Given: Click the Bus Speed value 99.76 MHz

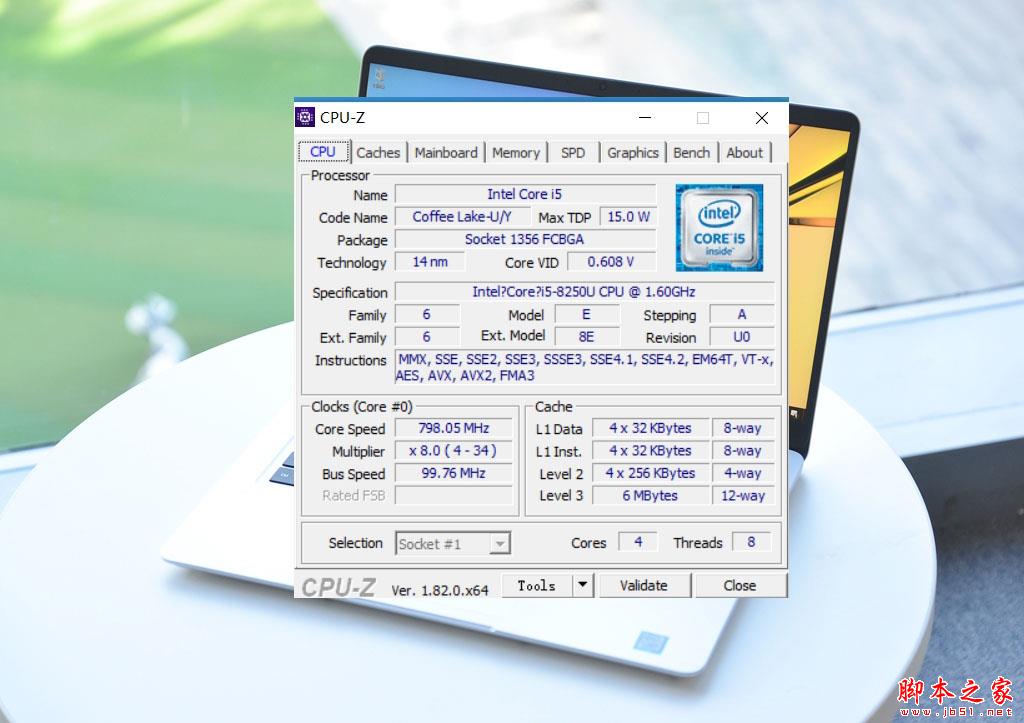Looking at the screenshot, I should point(454,473).
